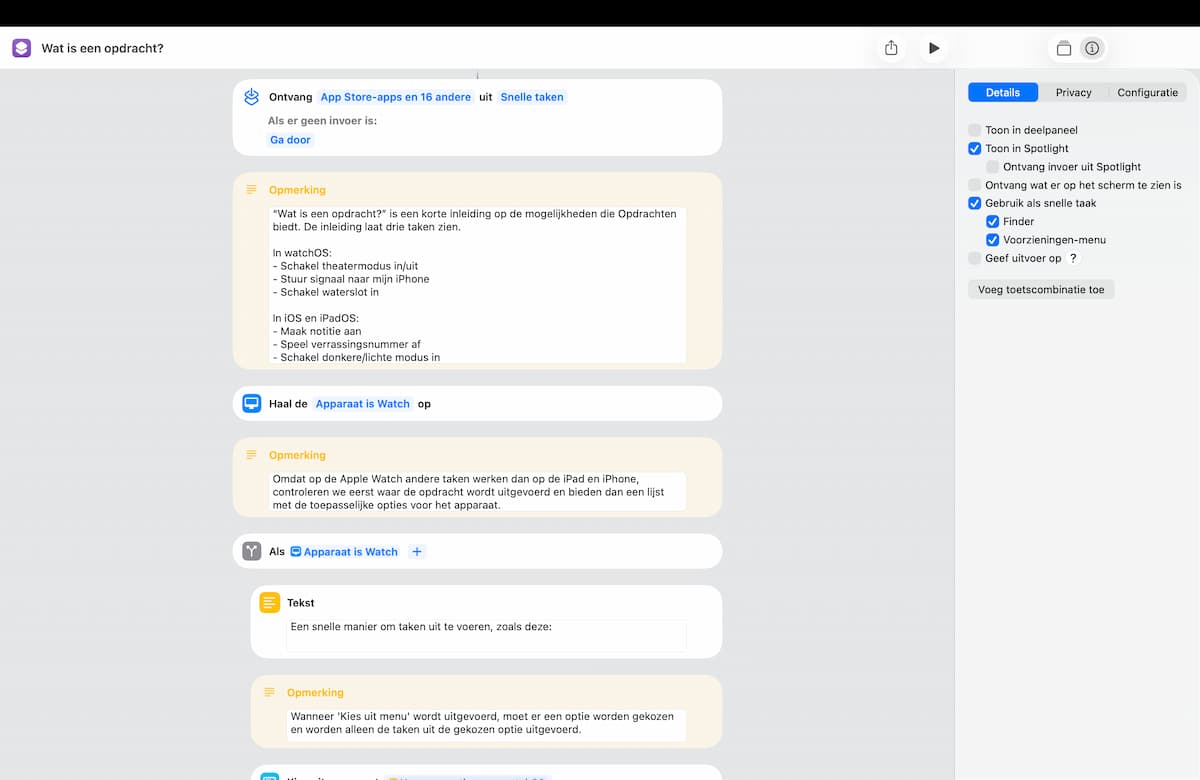Enable 'Geef uitvoer op' checkbox

(975, 258)
